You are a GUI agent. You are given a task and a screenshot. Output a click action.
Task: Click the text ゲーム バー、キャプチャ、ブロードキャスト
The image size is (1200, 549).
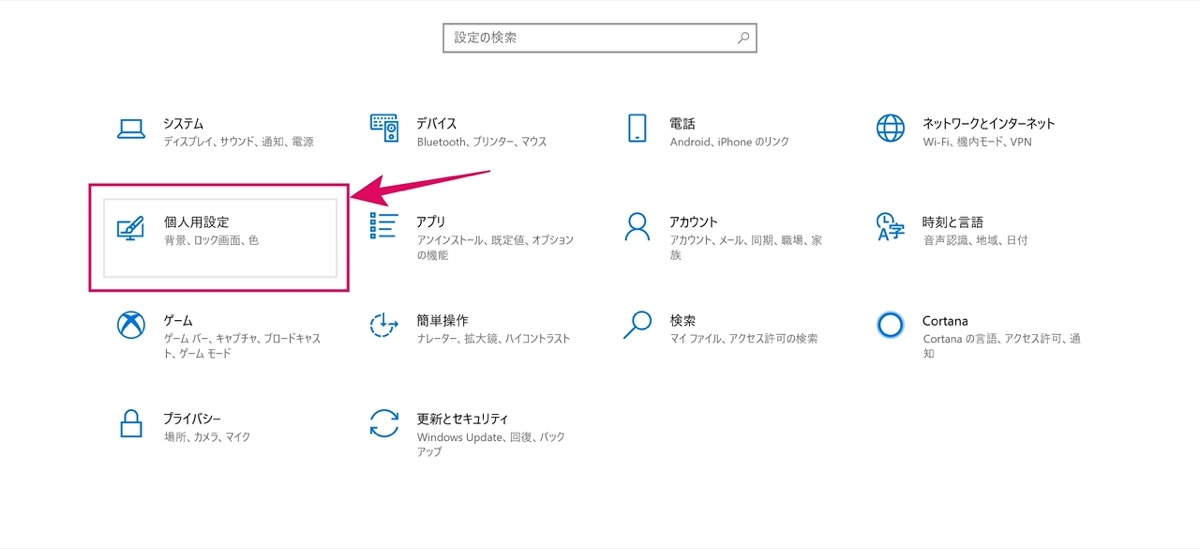pos(243,346)
